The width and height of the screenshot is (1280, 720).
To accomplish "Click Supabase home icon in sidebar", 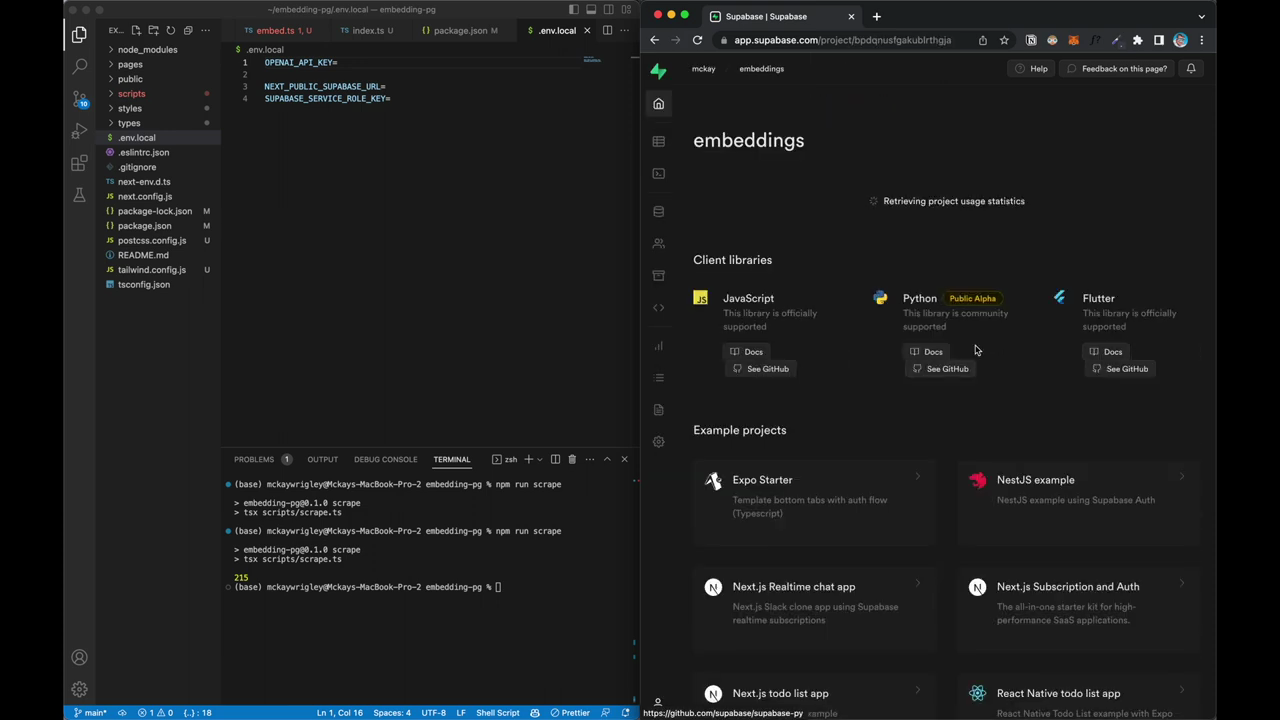I will (x=658, y=104).
